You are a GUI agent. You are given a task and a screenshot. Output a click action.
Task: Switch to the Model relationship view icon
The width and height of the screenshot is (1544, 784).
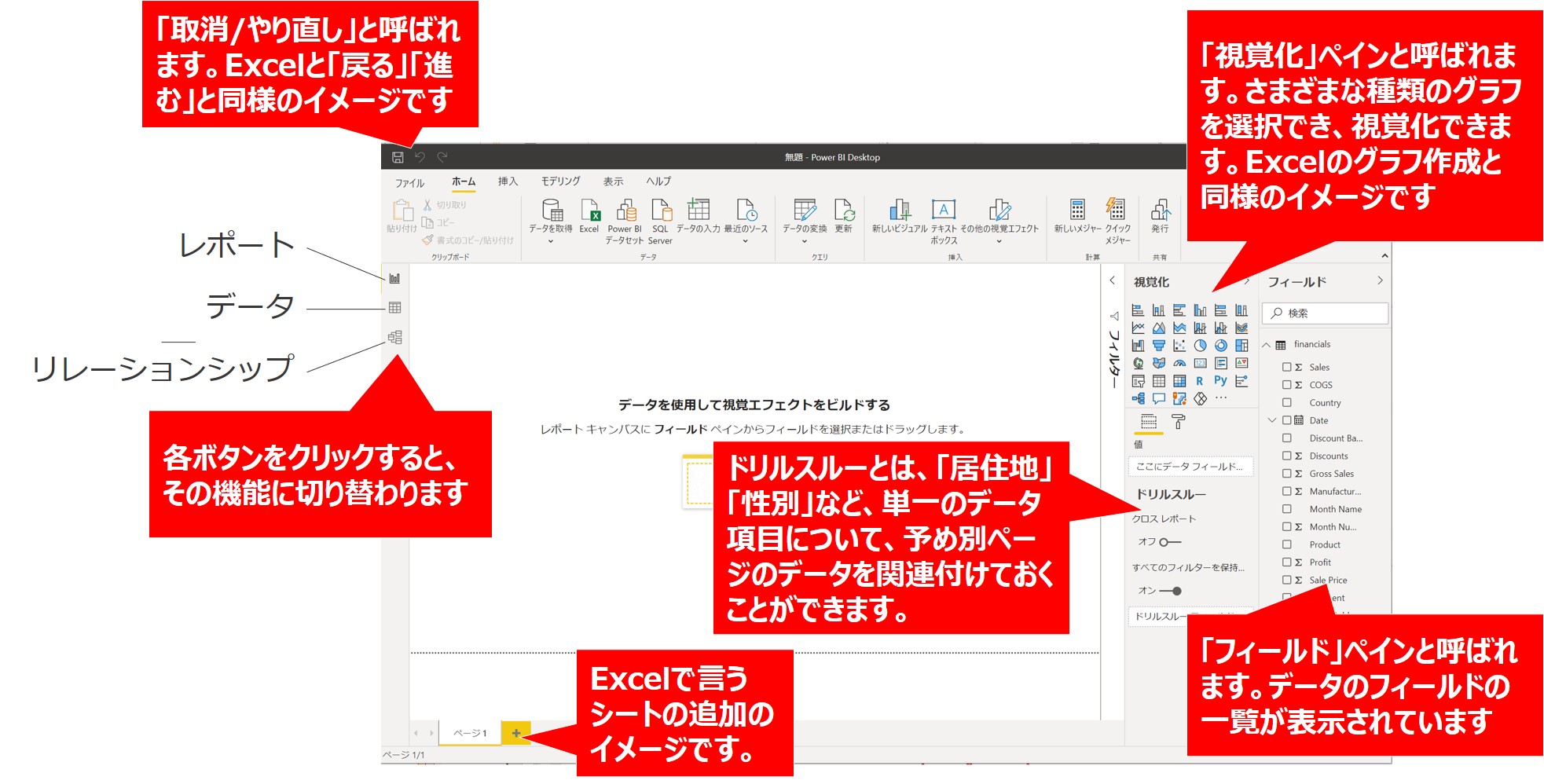pyautogui.click(x=394, y=337)
